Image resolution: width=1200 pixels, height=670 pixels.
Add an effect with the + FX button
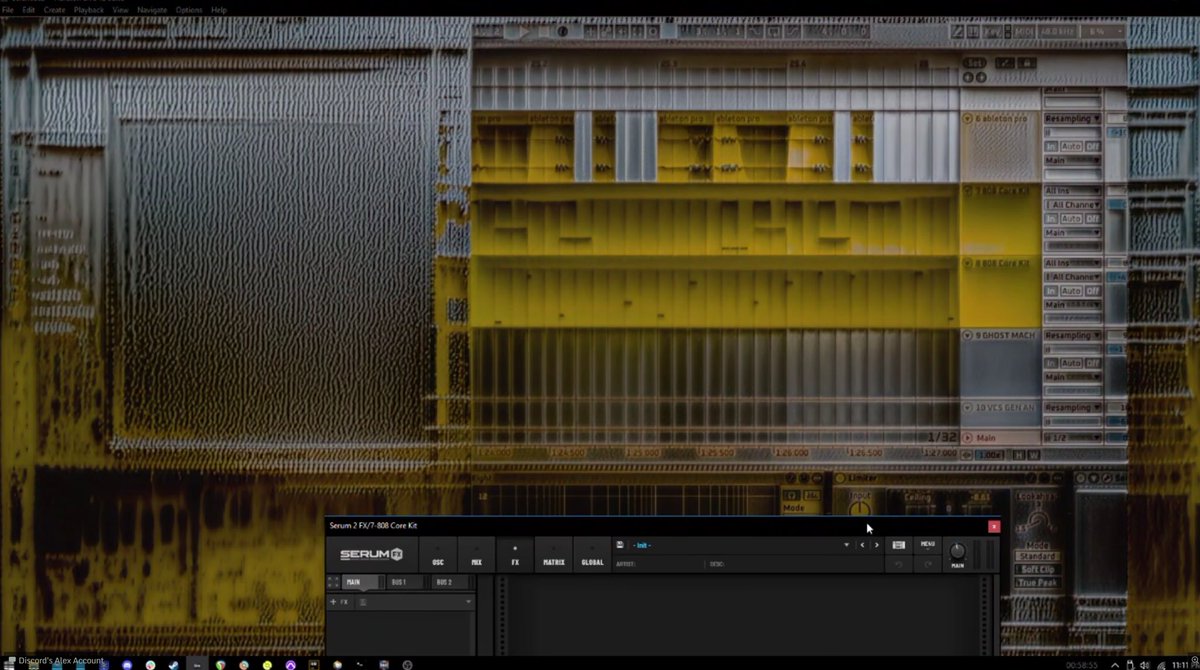(338, 602)
